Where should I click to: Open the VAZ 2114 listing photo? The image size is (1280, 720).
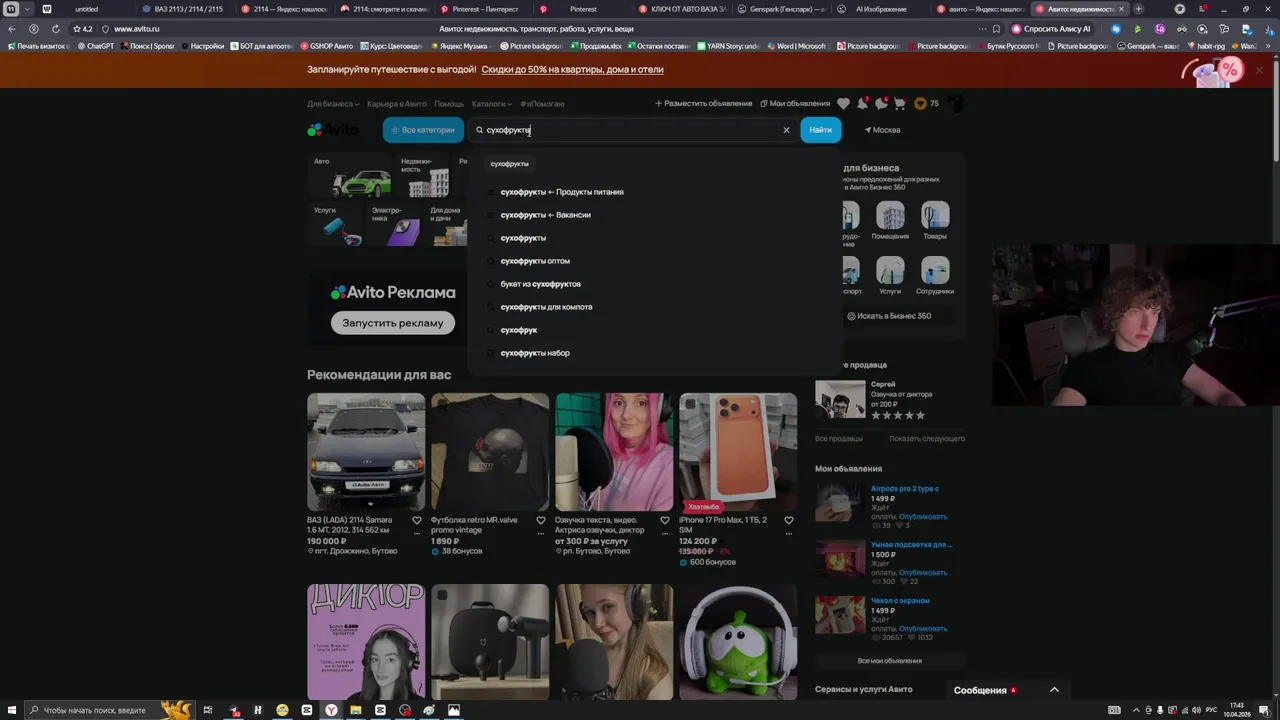coord(366,452)
